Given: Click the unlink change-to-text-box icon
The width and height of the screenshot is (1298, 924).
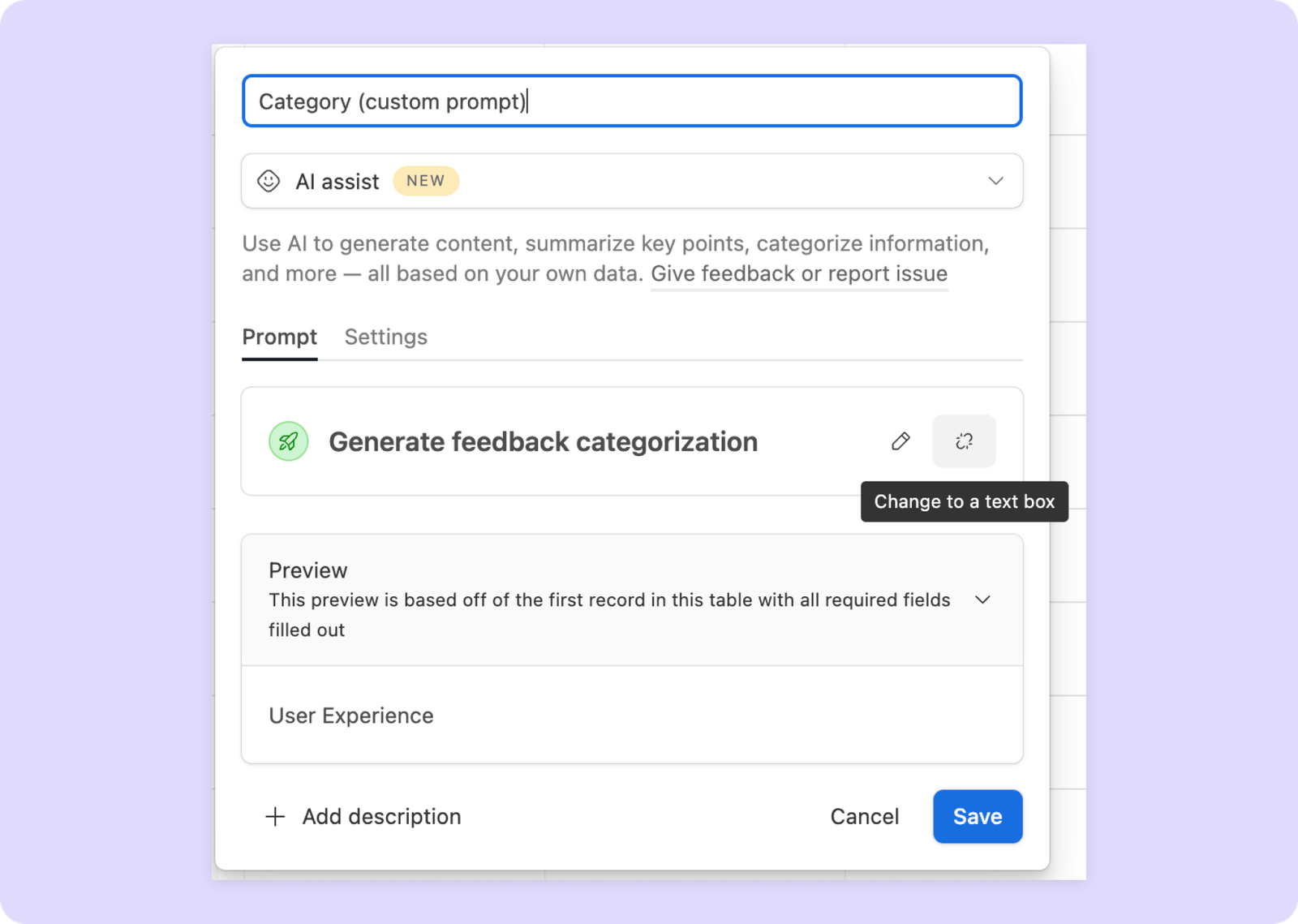Looking at the screenshot, I should (x=964, y=441).
